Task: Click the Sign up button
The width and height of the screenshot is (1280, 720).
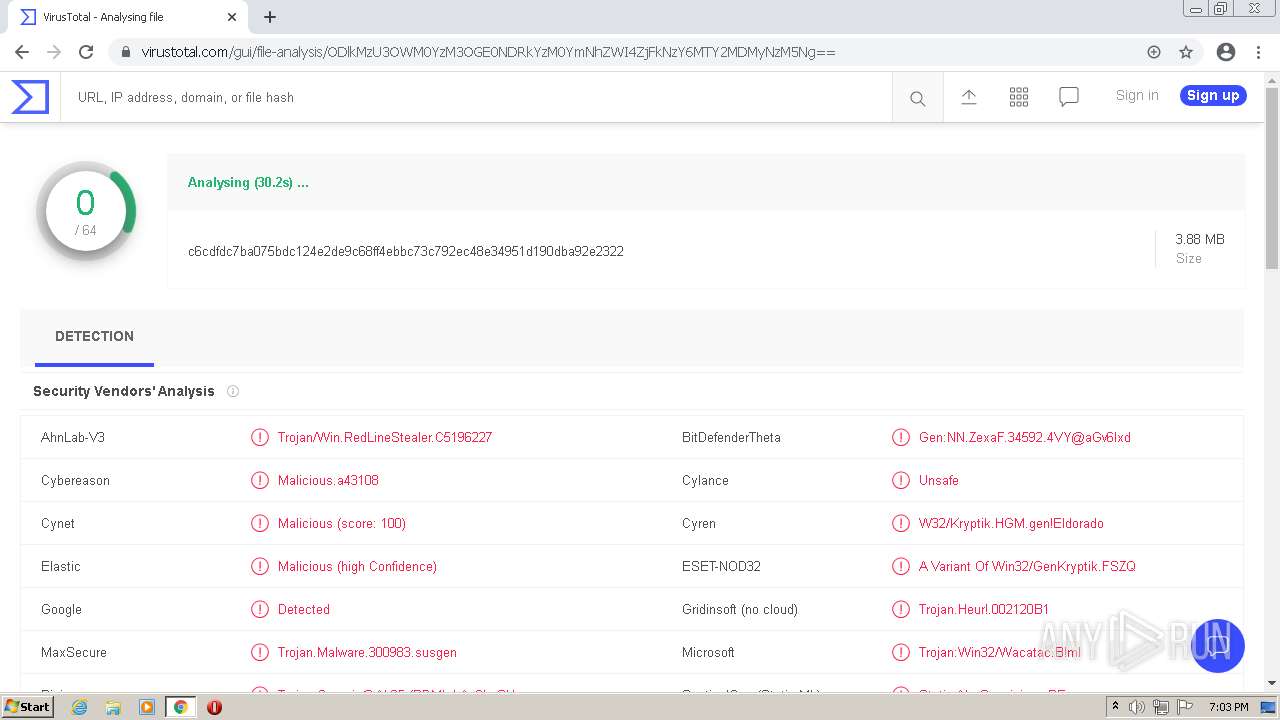Action: click(1213, 95)
